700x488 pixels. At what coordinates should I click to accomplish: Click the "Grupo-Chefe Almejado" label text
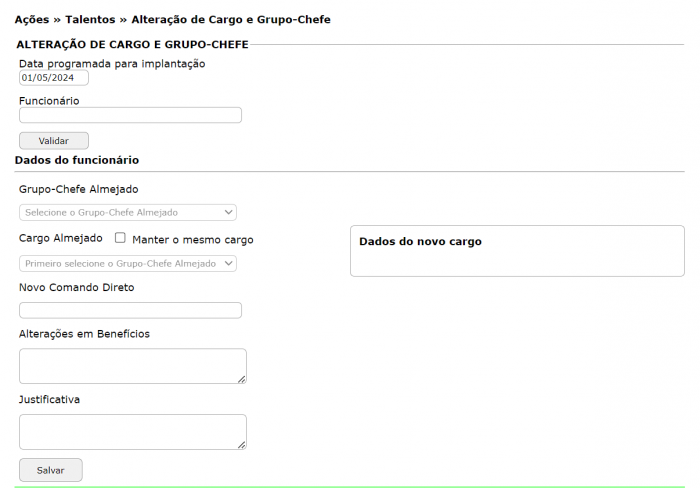click(79, 189)
